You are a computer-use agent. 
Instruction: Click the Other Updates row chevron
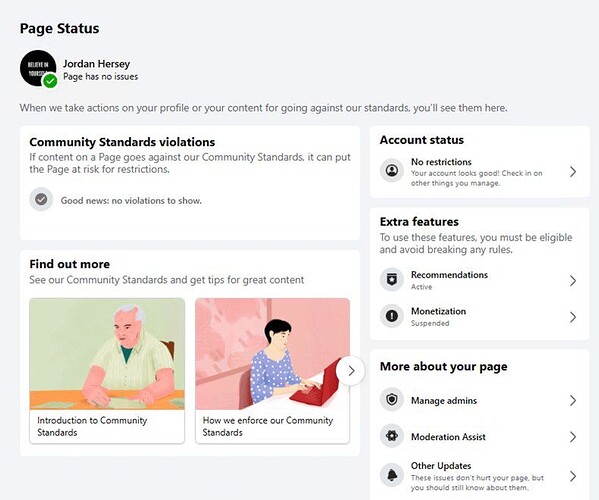(573, 476)
